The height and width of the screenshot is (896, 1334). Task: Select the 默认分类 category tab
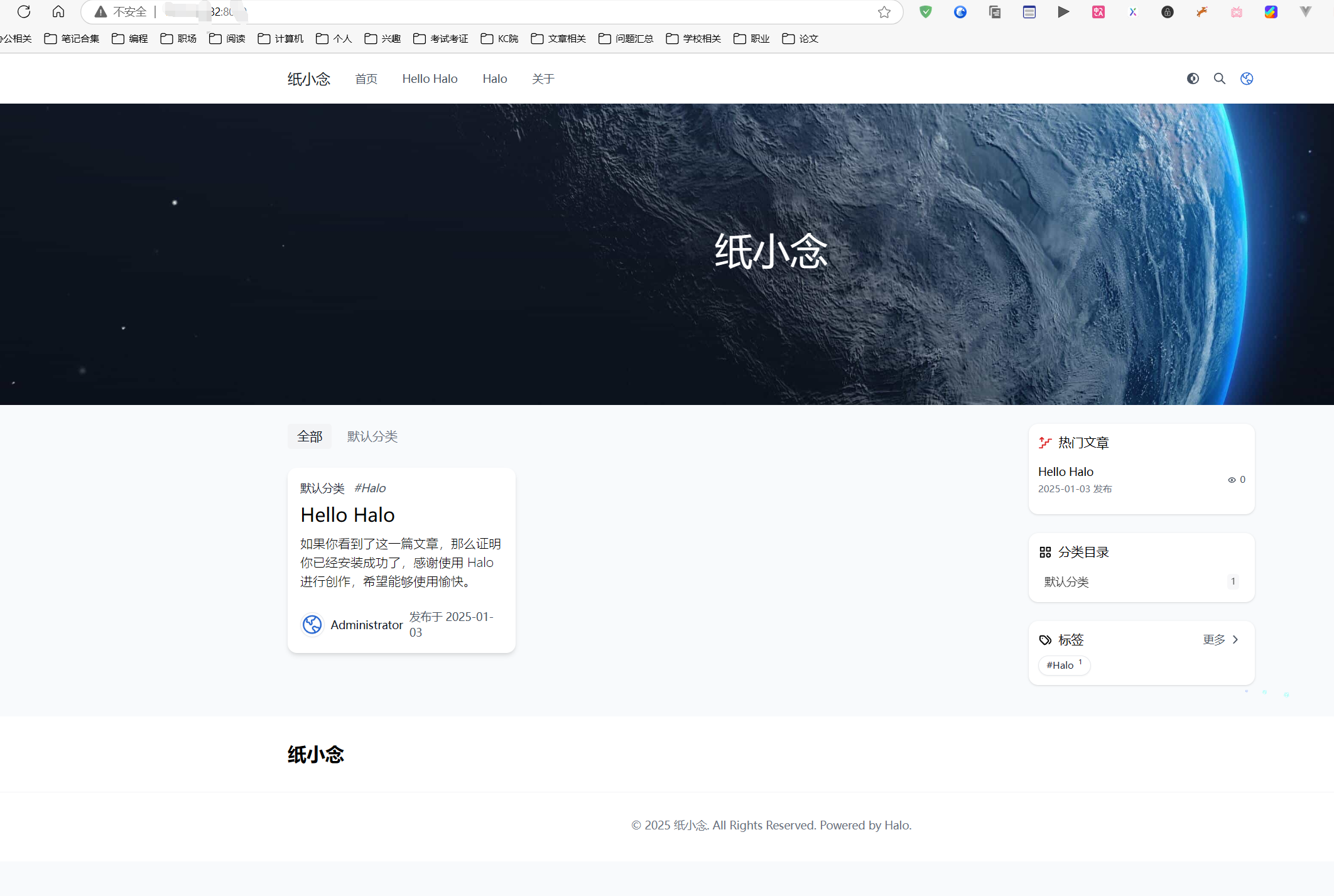click(372, 436)
